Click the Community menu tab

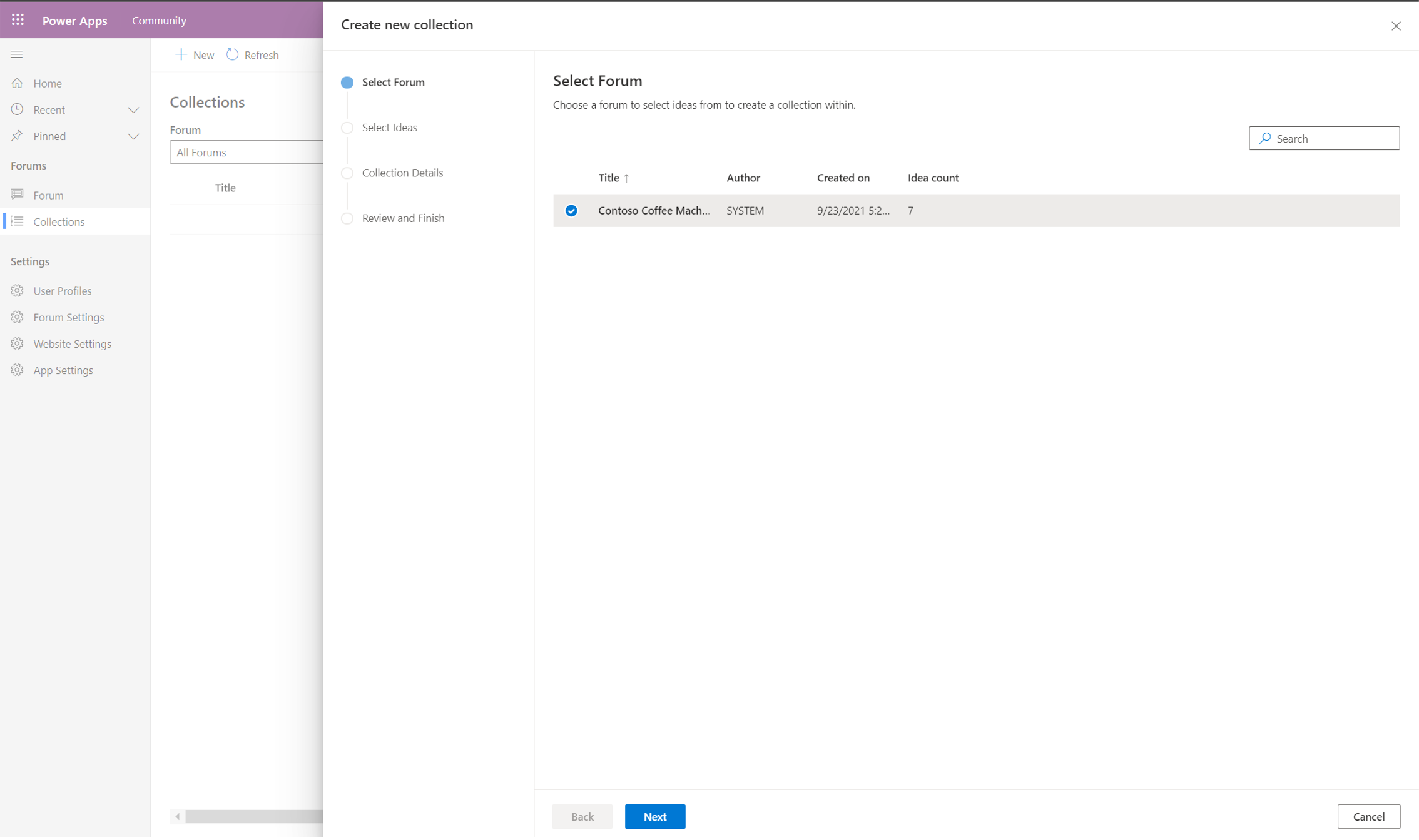coord(159,20)
